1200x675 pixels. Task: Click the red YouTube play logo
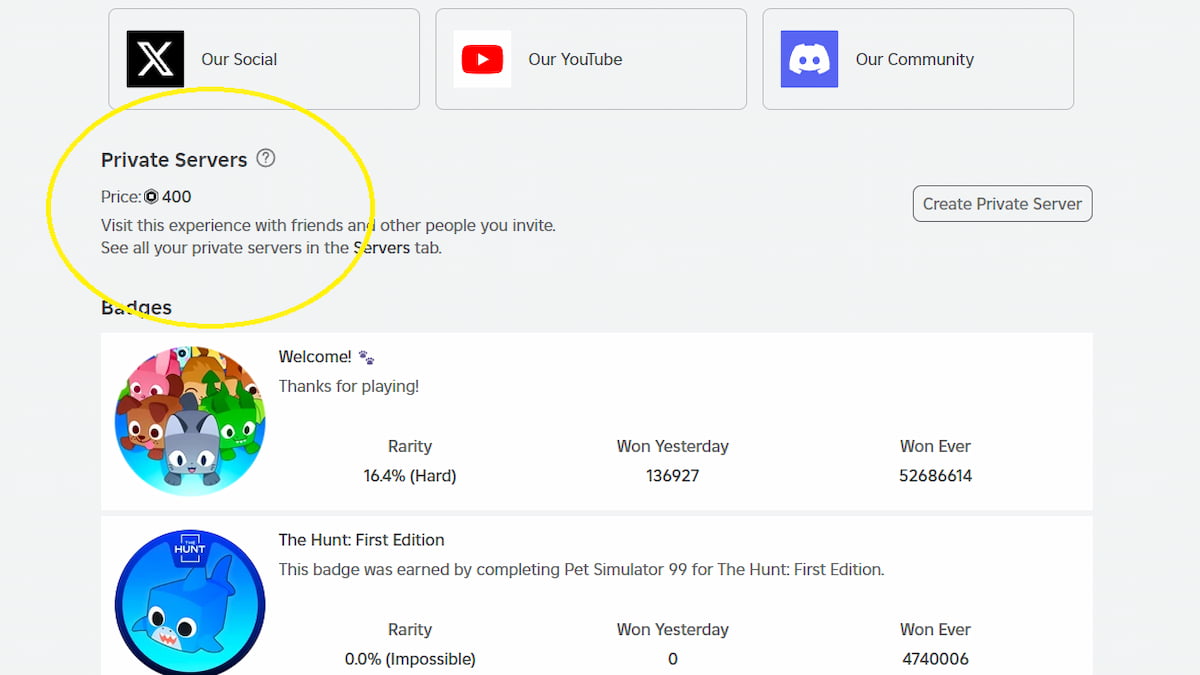pyautogui.click(x=482, y=59)
